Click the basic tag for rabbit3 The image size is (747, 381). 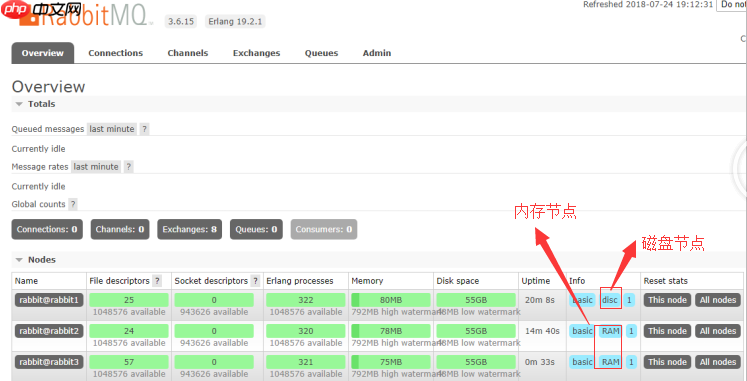pos(582,362)
